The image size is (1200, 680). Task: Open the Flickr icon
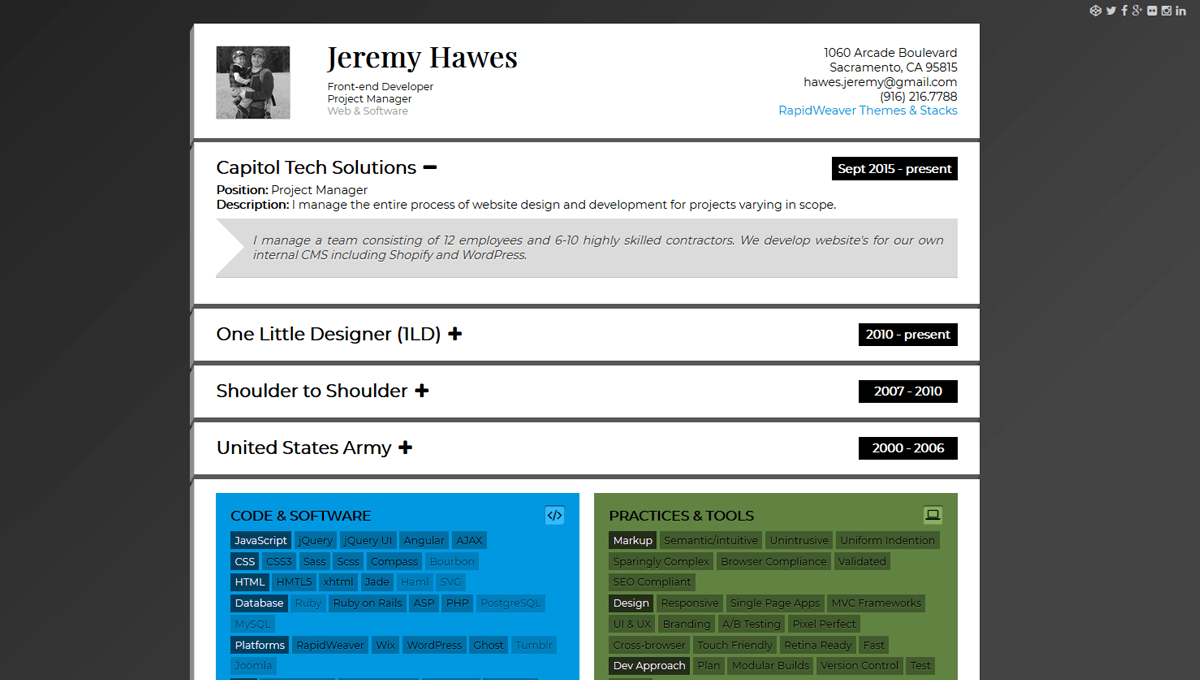click(x=1152, y=10)
